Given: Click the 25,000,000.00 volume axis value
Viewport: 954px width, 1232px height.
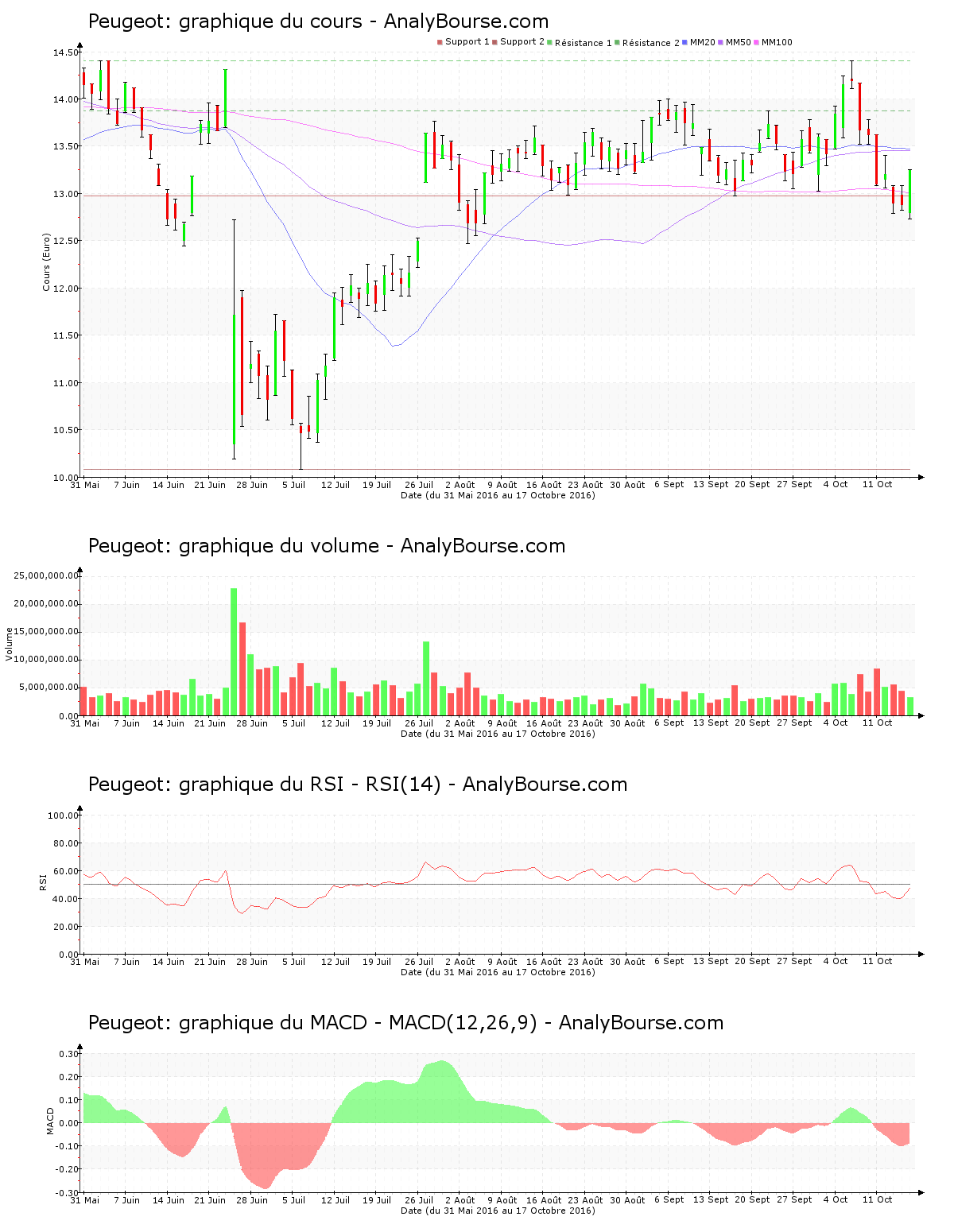Looking at the screenshot, I should 47,576.
